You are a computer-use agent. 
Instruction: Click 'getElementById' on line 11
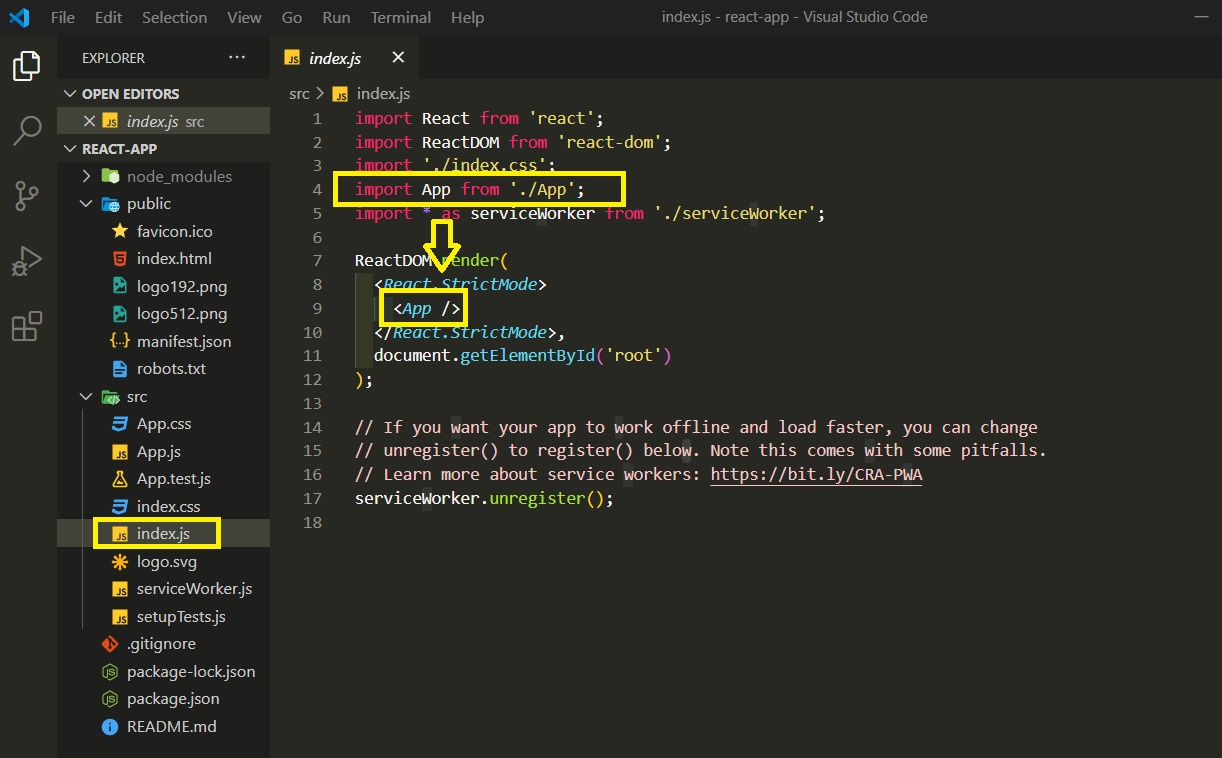[x=527, y=356]
